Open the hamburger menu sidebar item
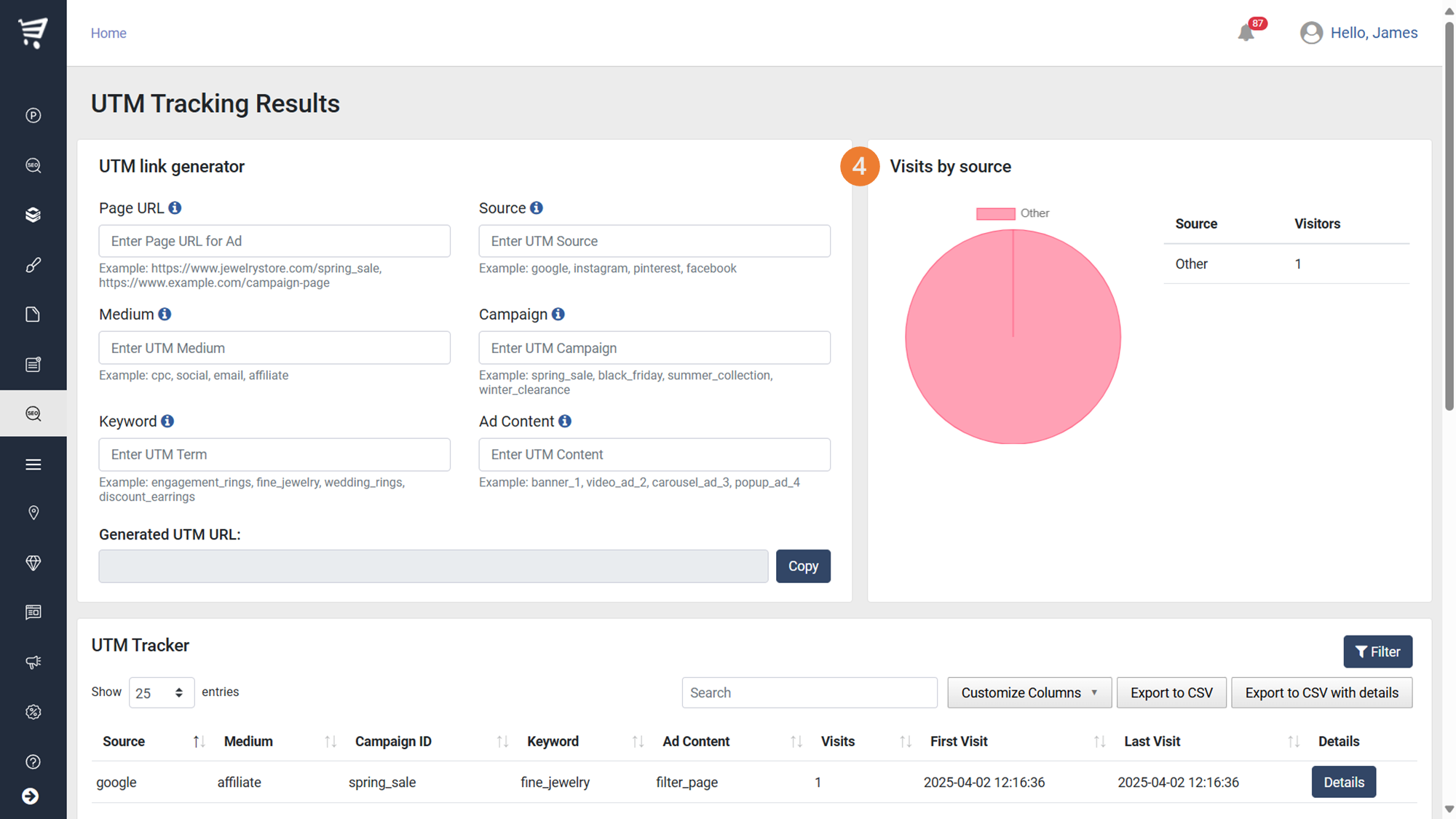 tap(33, 464)
